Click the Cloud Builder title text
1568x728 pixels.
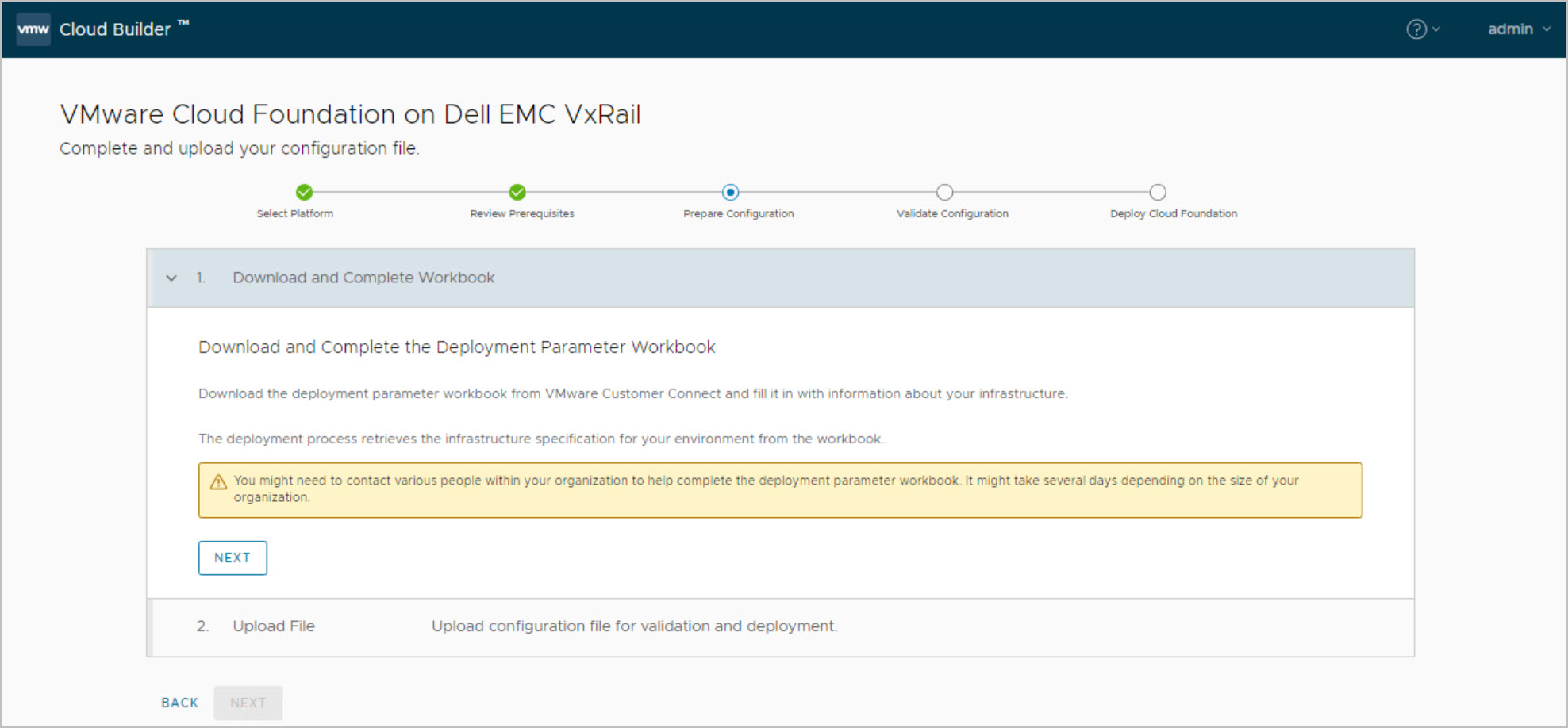pos(115,29)
